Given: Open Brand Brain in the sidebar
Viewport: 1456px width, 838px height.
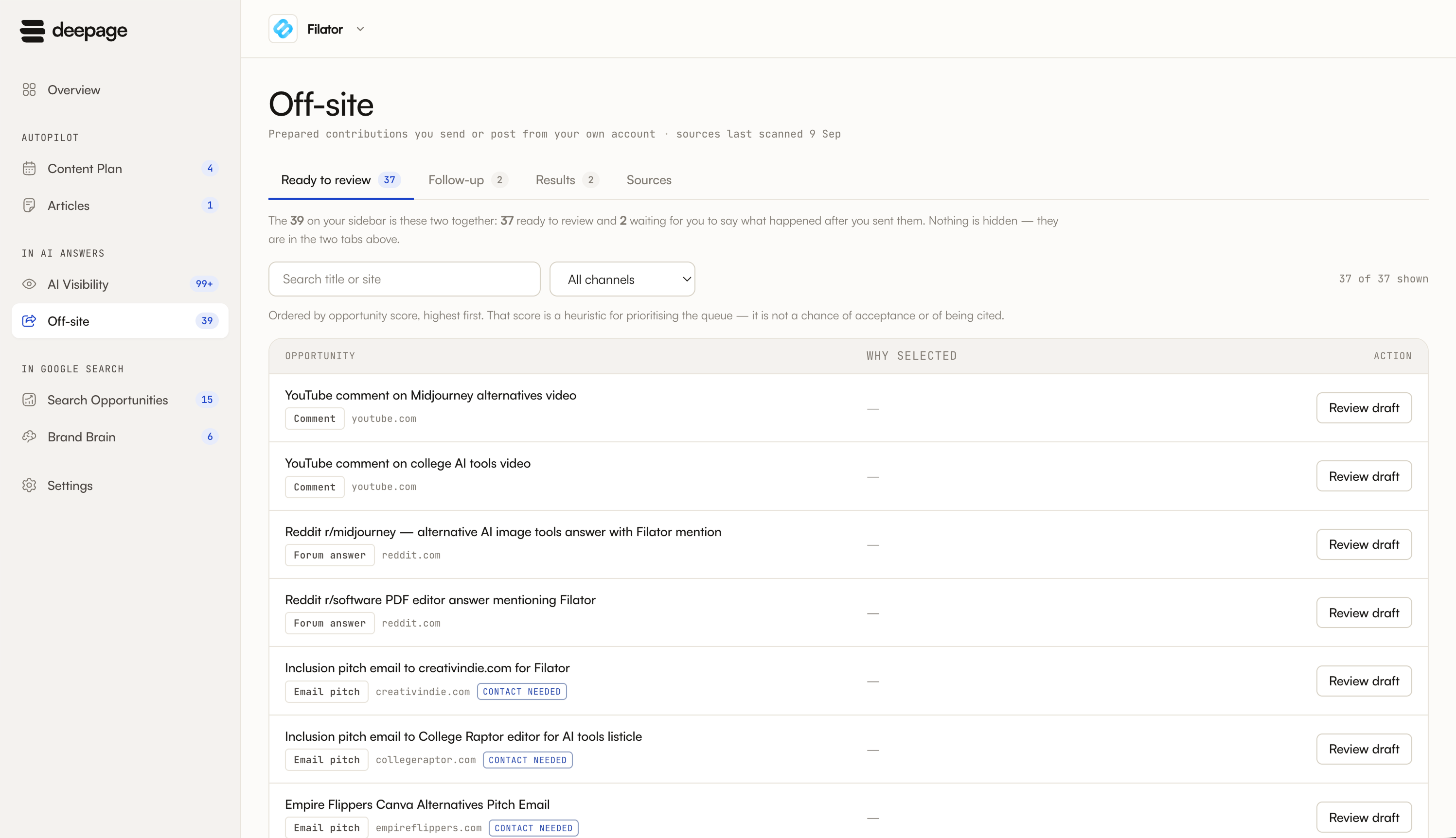Looking at the screenshot, I should (x=120, y=437).
